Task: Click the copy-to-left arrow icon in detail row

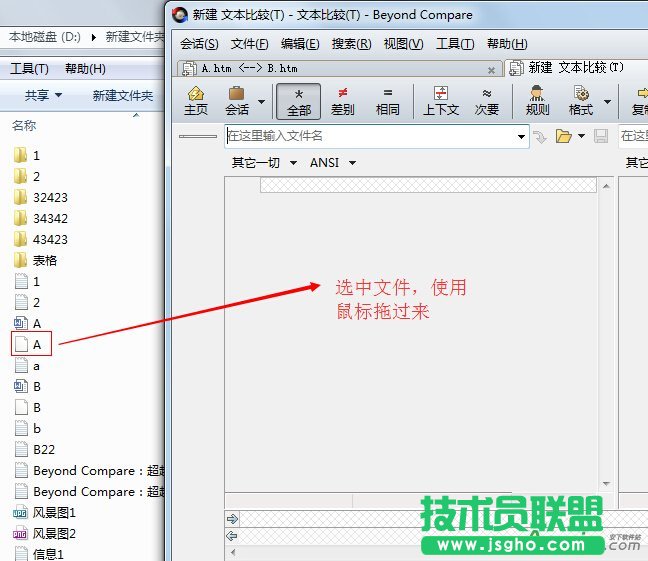Action: pos(232,536)
